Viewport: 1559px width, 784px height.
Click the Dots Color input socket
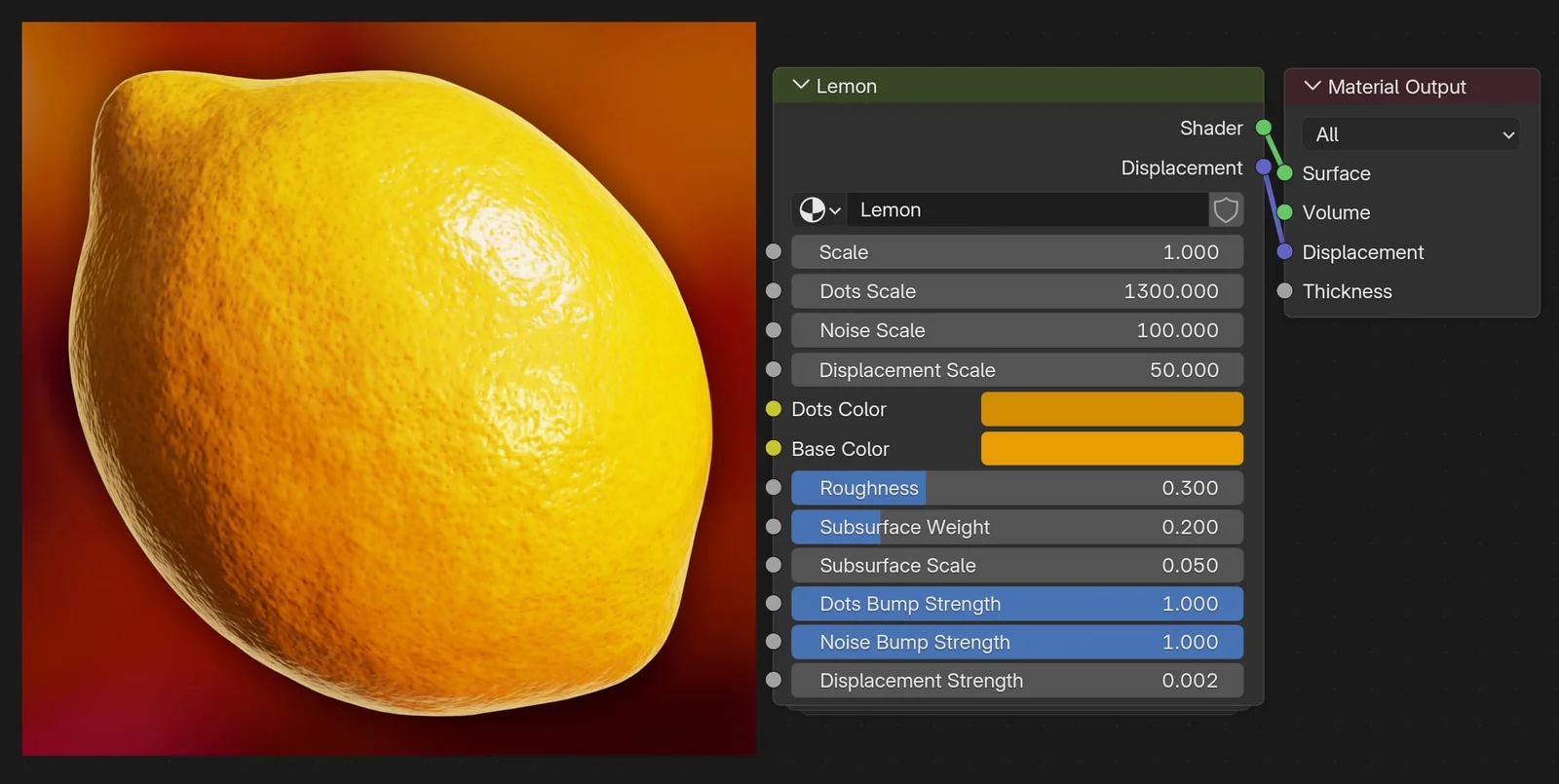coord(774,409)
